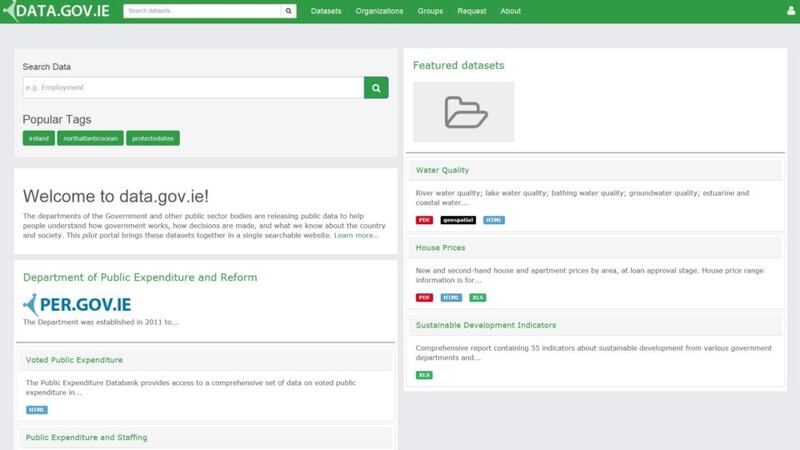Viewport: 800px width, 450px height.
Task: Click the XLS badge under House Prices
Action: (x=478, y=297)
